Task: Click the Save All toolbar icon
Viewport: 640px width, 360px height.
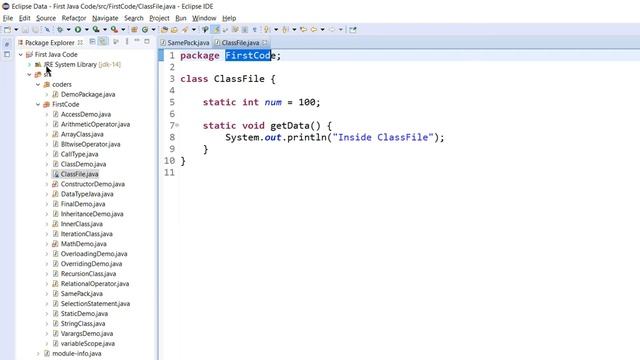Action: (x=36, y=29)
